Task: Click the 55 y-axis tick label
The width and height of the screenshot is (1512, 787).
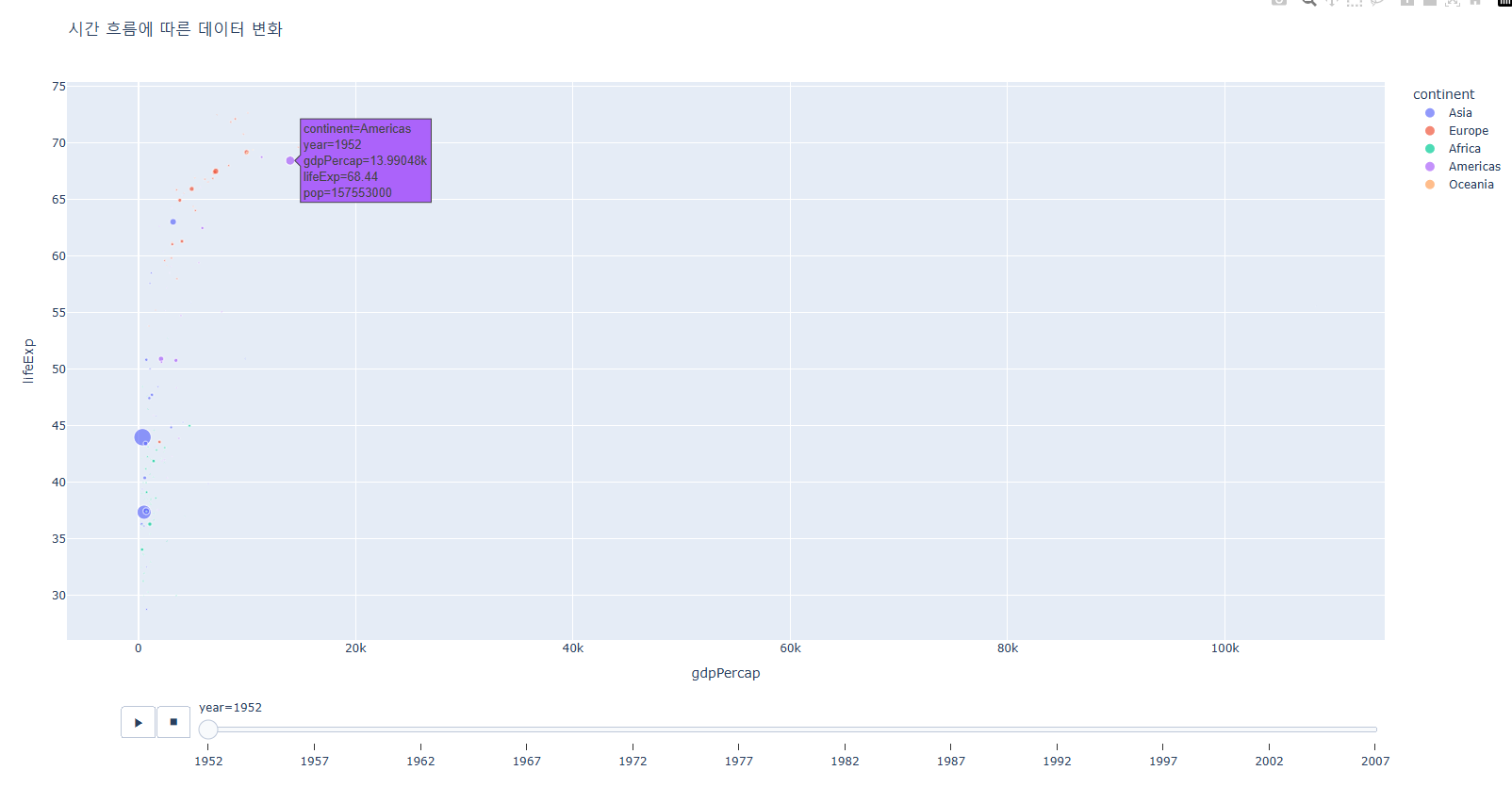Action: 59,313
